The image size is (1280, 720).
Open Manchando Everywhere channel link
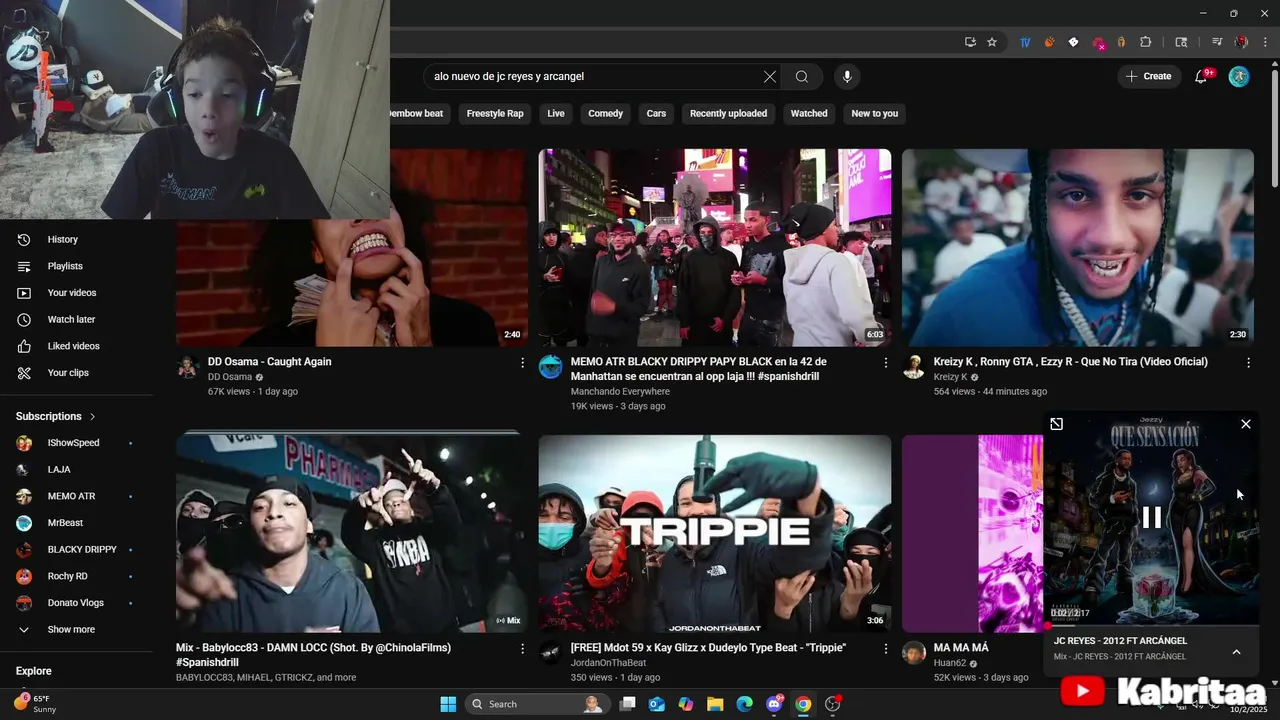[x=620, y=392]
